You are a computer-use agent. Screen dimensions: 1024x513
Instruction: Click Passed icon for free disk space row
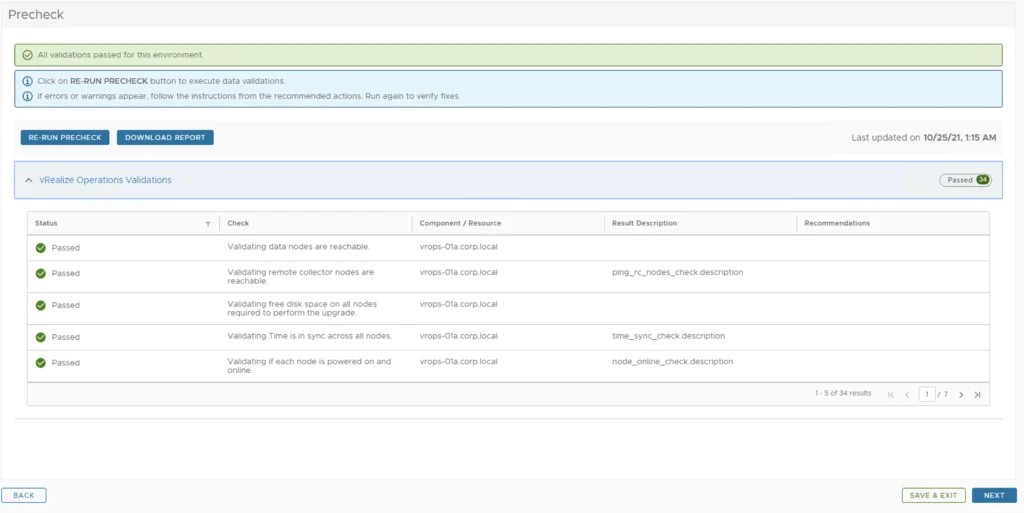tap(40, 305)
